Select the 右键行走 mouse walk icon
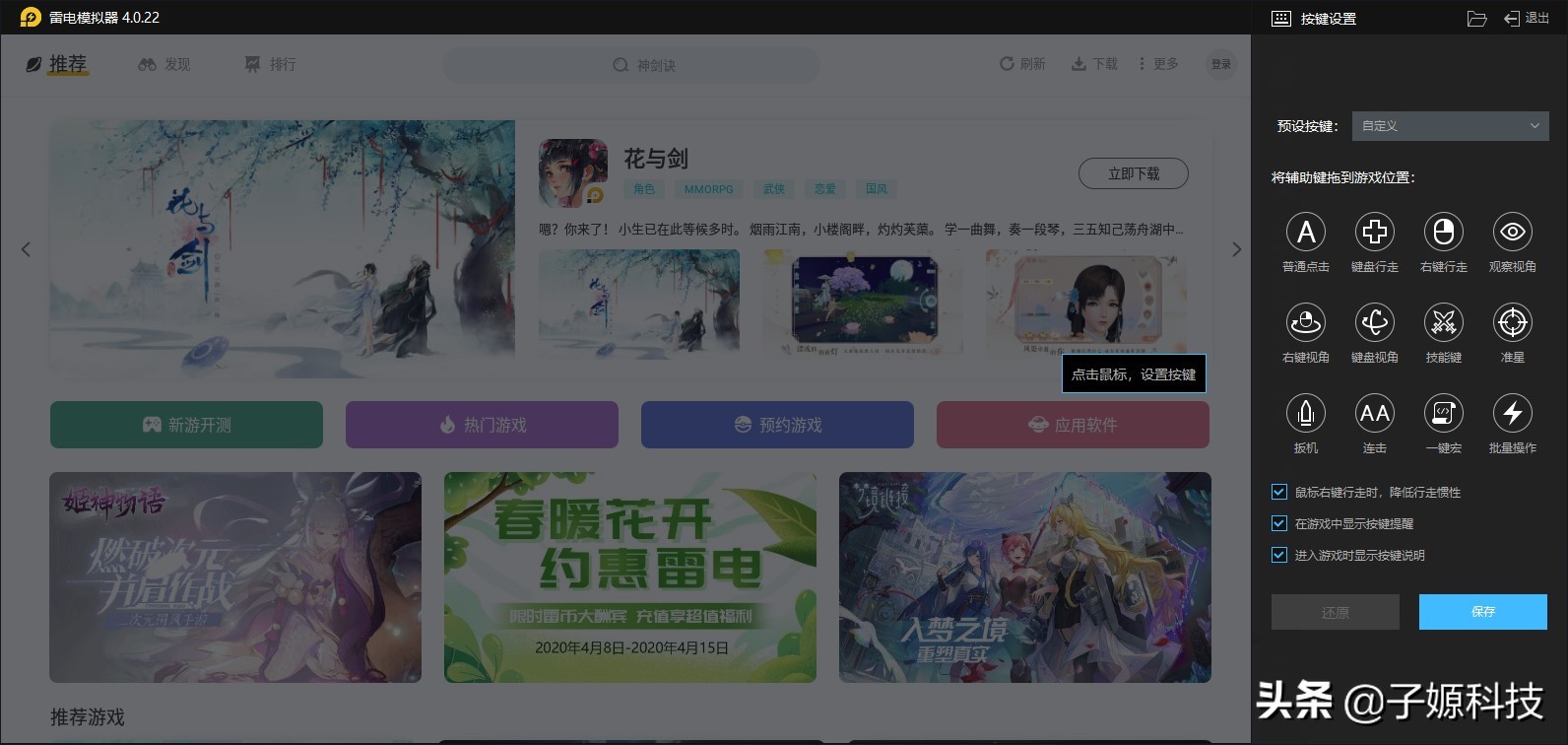 point(1444,232)
